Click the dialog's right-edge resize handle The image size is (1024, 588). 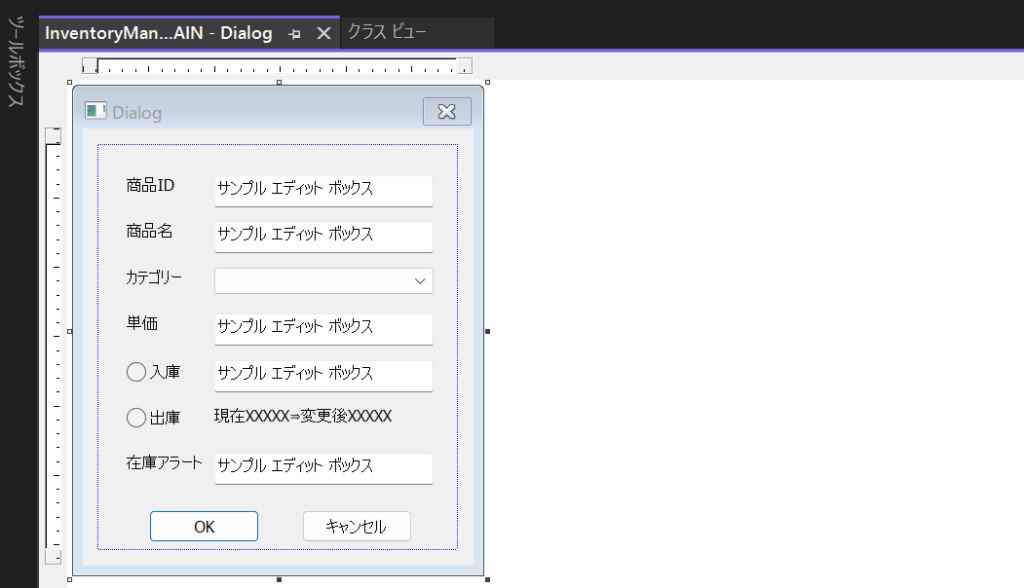coord(487,331)
